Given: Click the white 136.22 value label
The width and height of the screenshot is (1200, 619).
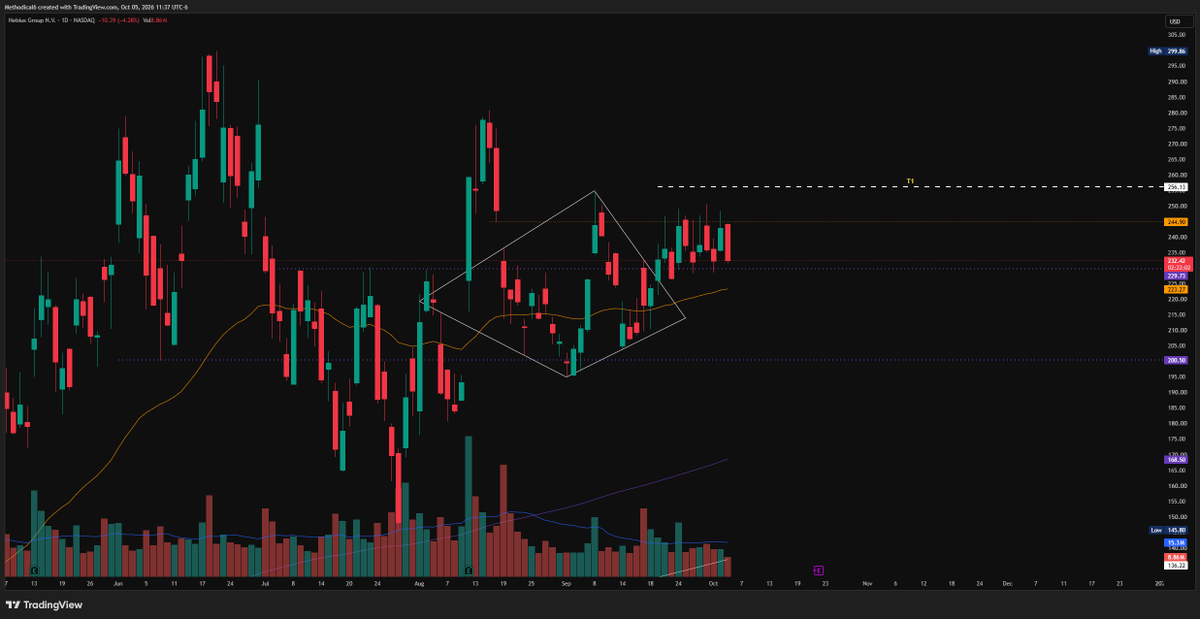Looking at the screenshot, I should click(1176, 565).
